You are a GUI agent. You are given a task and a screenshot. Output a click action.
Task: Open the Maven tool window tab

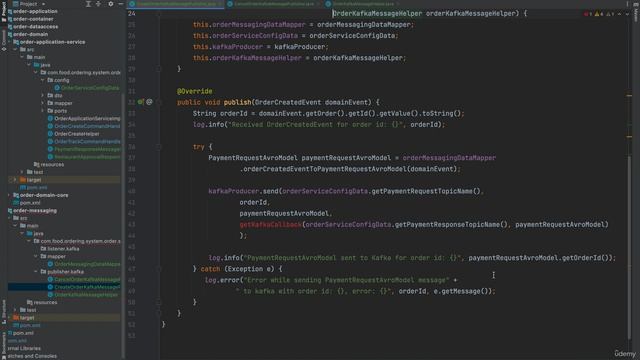coord(636,12)
